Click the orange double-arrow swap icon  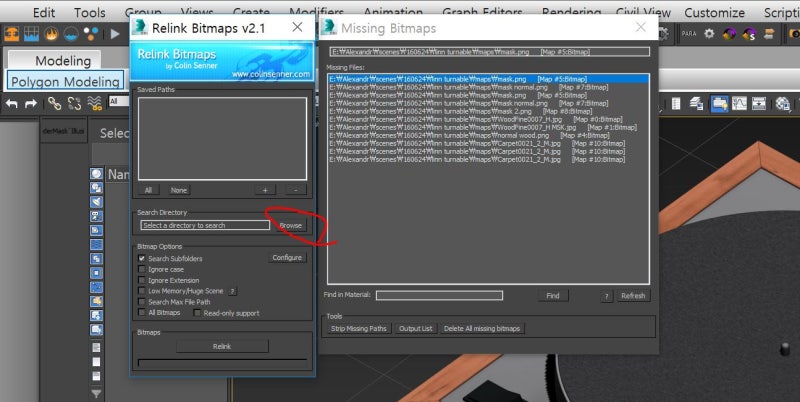pyautogui.click(x=769, y=34)
